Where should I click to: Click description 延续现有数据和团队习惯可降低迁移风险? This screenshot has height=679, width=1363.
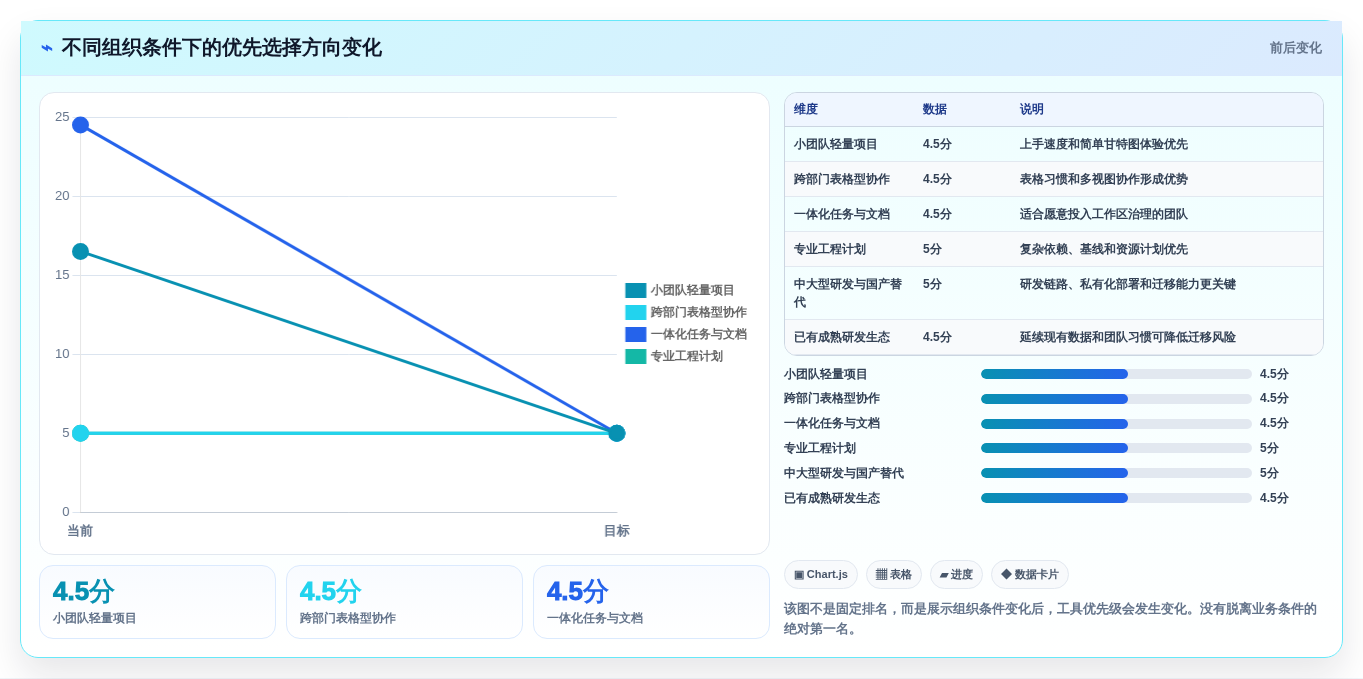coord(1128,337)
